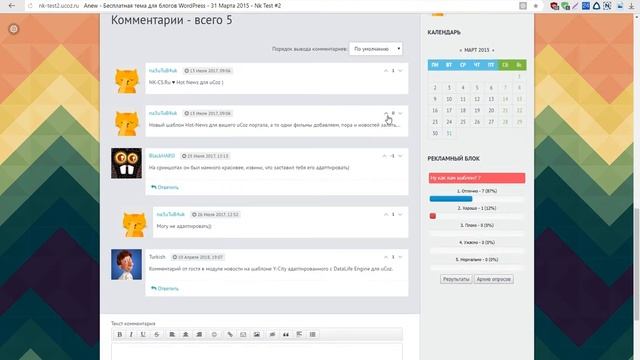This screenshot has width=640, height=360.
Task: Upvote BlackHARD's comment
Action: (x=384, y=156)
